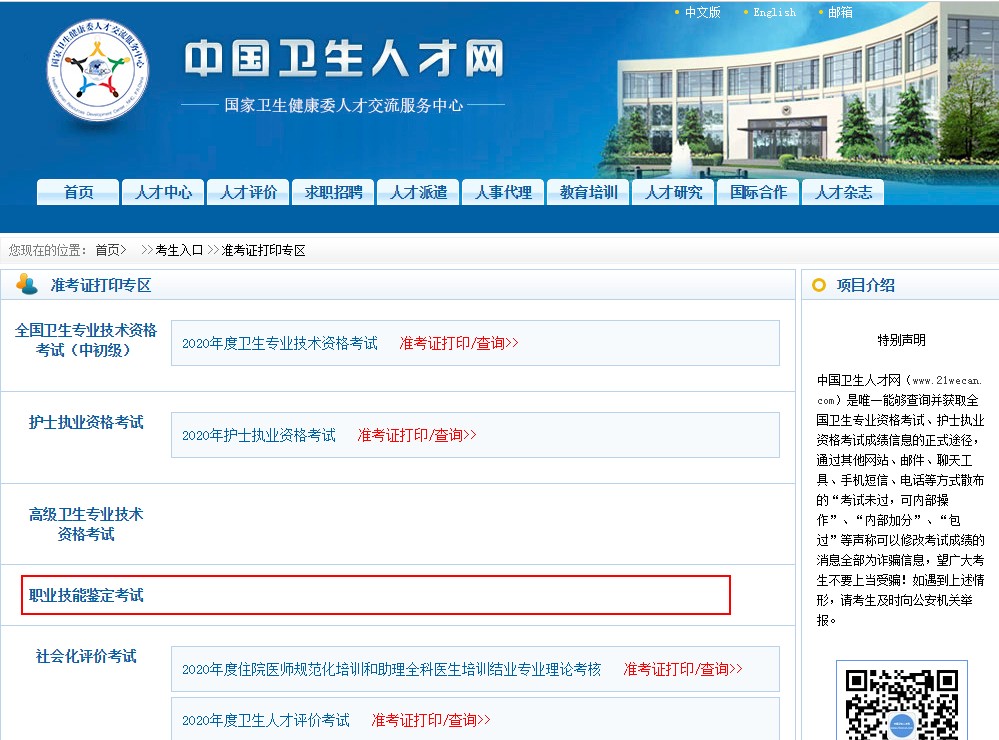Open the 邮箱 mailbox link
Screen dimensions: 999x740
tap(840, 12)
